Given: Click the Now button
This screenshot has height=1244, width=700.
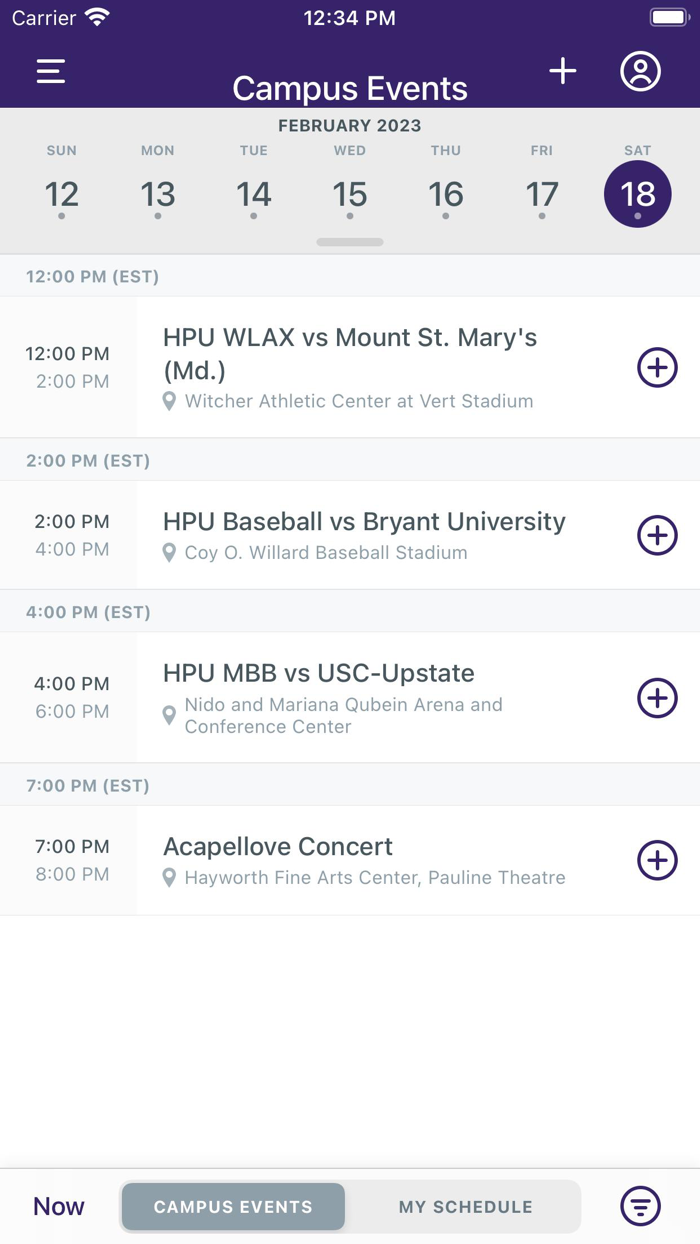Looking at the screenshot, I should tap(58, 1206).
